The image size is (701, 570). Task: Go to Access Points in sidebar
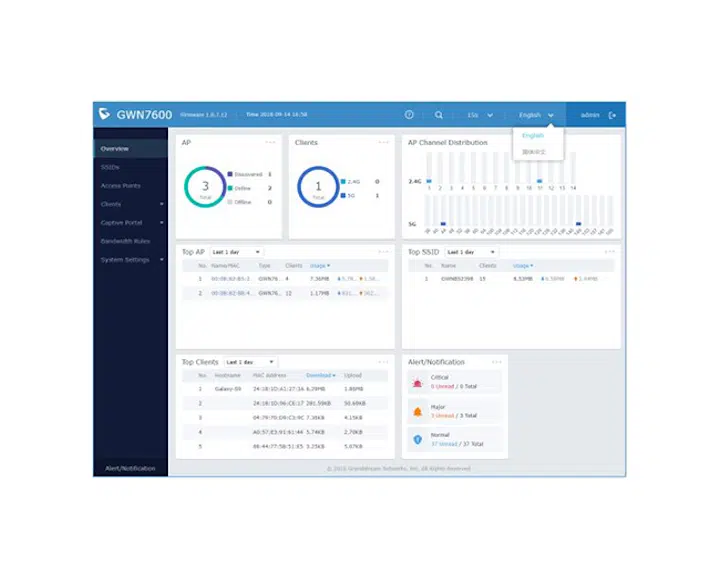[121, 186]
